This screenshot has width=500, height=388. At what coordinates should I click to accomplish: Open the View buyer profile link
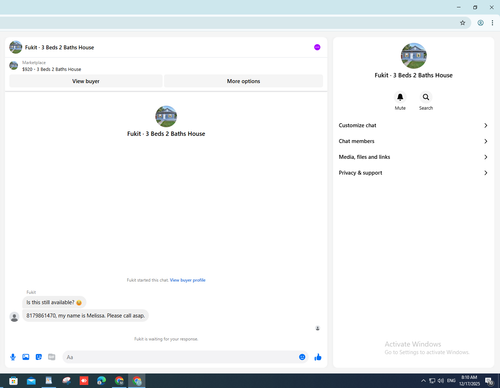pyautogui.click(x=188, y=280)
